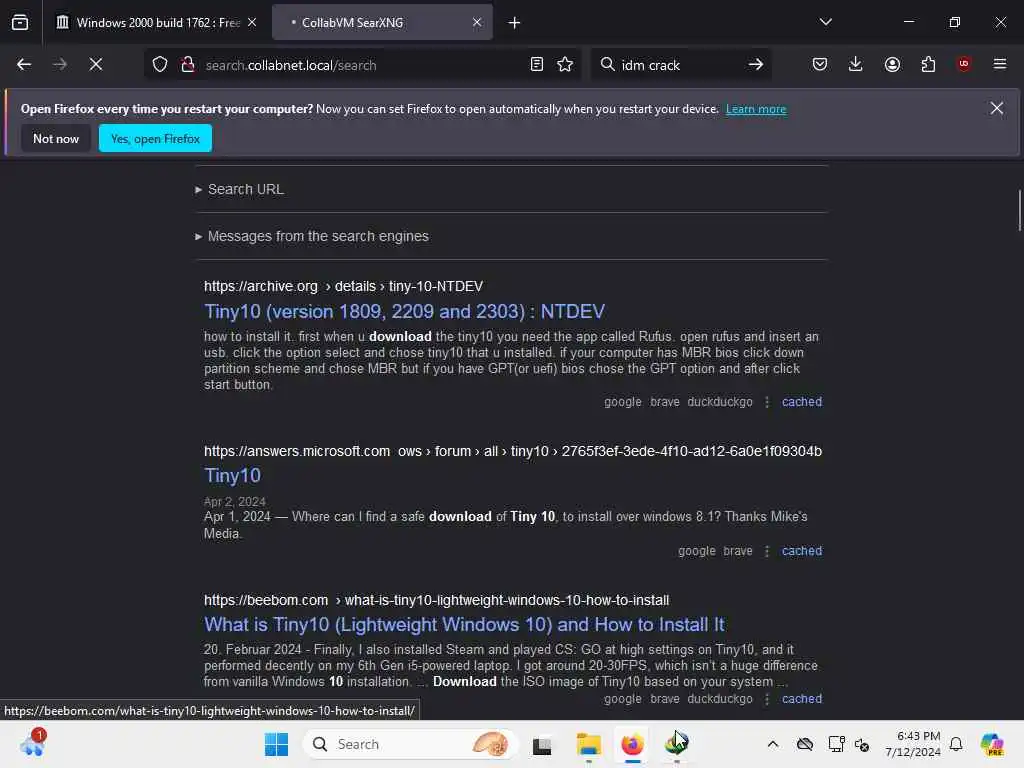Open the Firefox account icon
The height and width of the screenshot is (768, 1024).
tap(892, 65)
